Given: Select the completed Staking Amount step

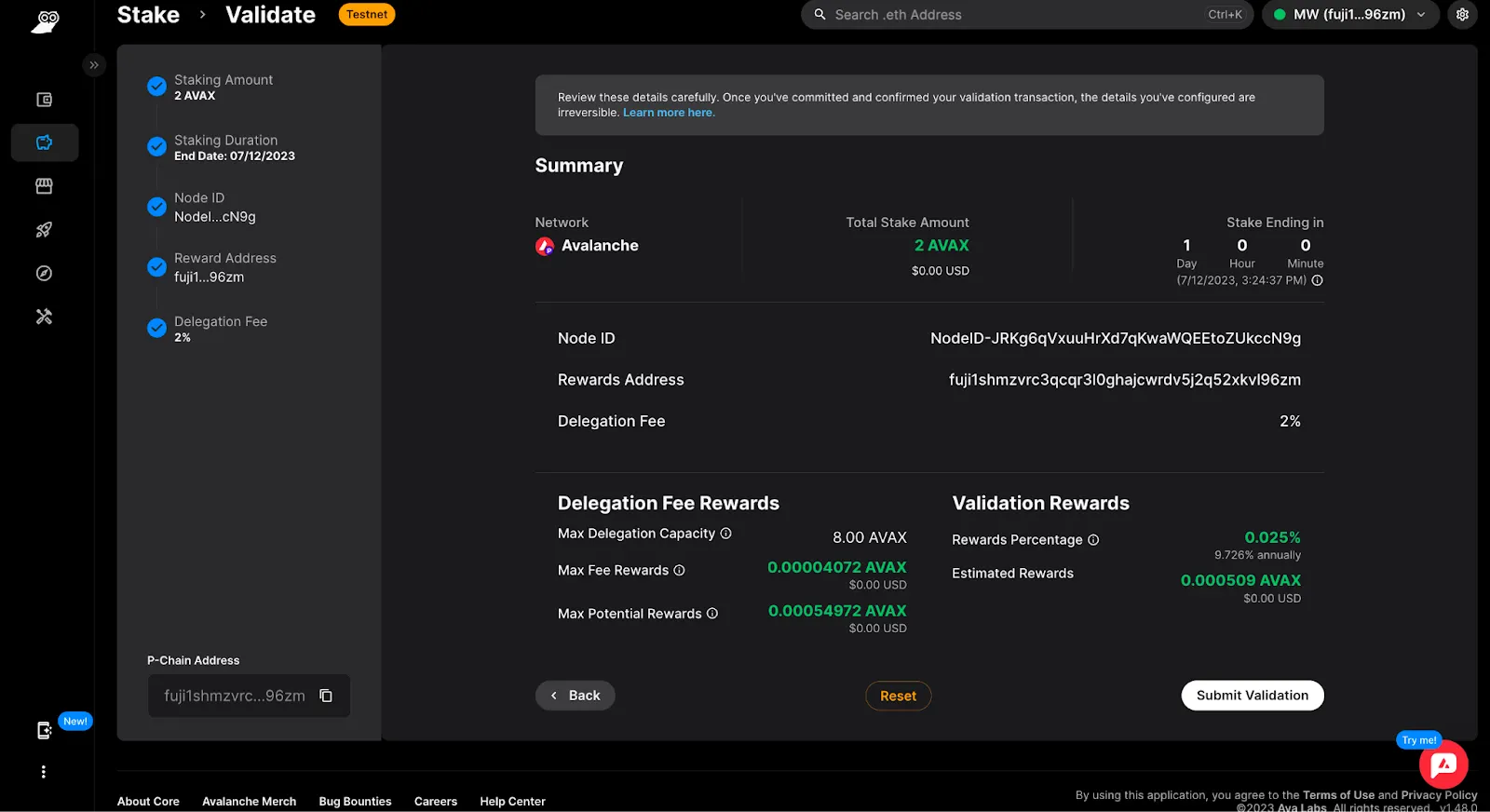Looking at the screenshot, I should pos(223,87).
